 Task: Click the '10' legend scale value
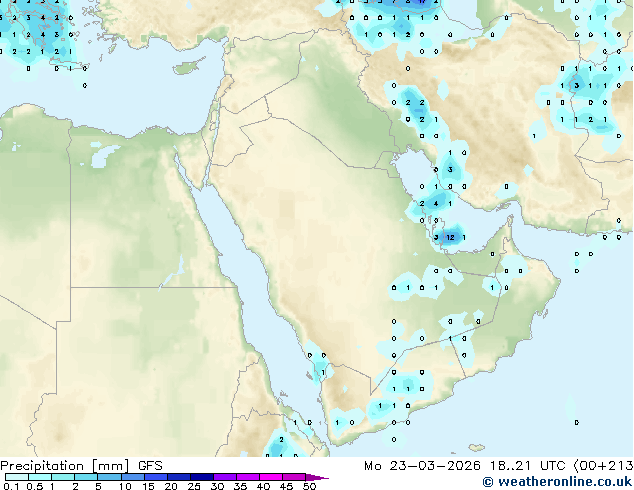[125, 486]
